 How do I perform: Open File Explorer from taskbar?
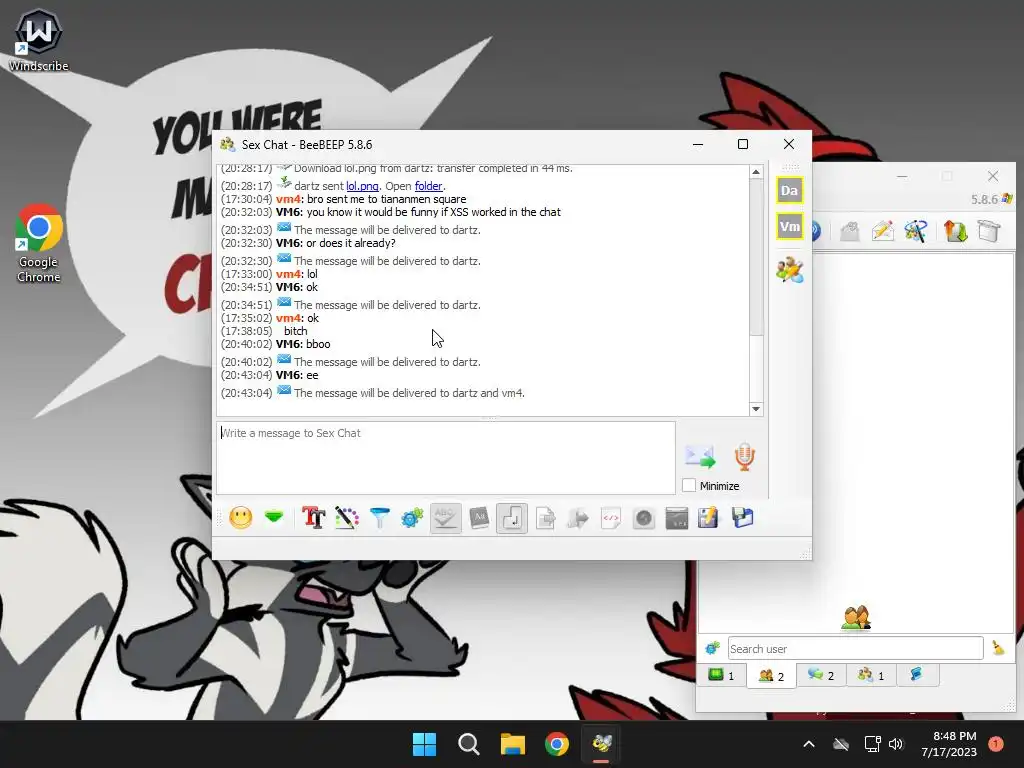pos(513,744)
